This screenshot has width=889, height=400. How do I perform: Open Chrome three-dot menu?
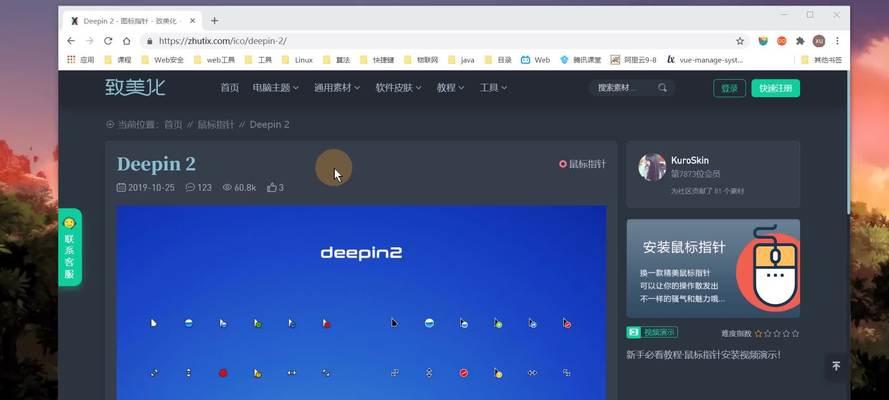tap(837, 41)
